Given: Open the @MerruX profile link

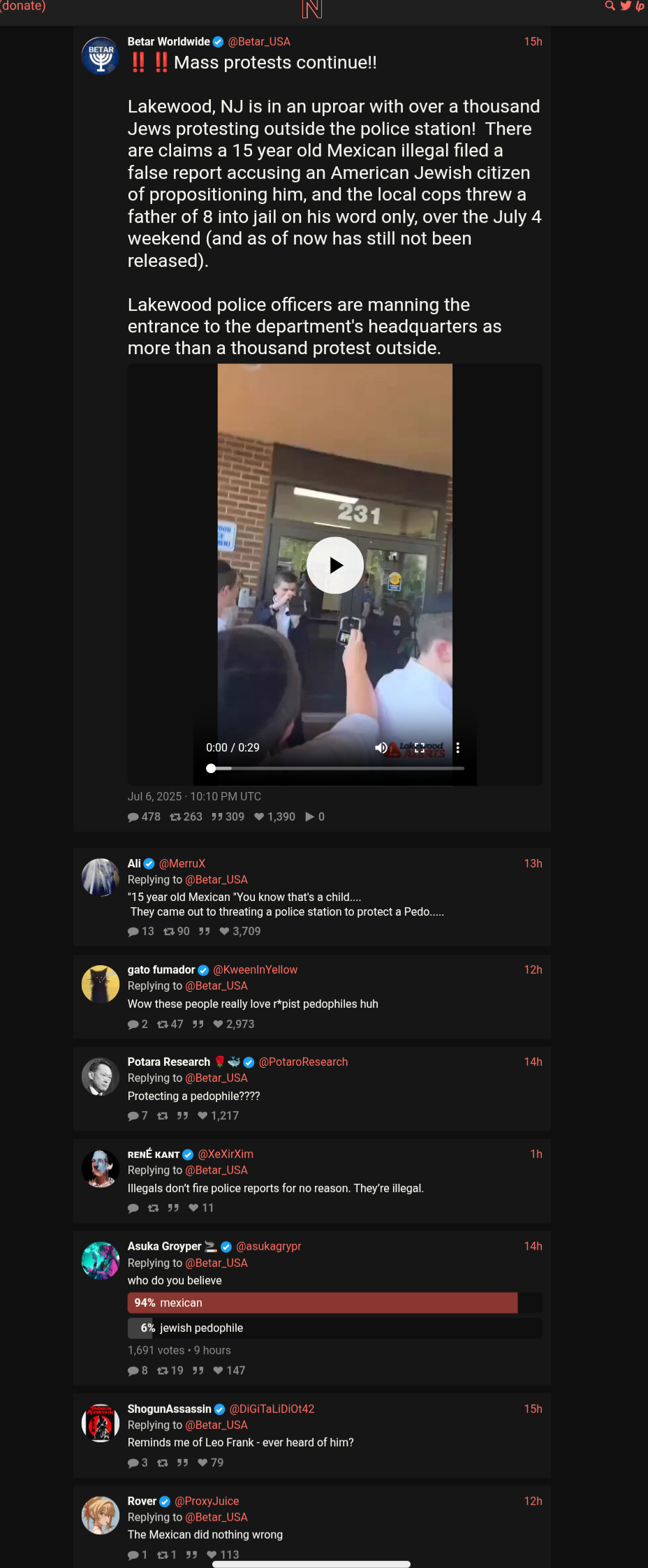Looking at the screenshot, I should [x=182, y=864].
